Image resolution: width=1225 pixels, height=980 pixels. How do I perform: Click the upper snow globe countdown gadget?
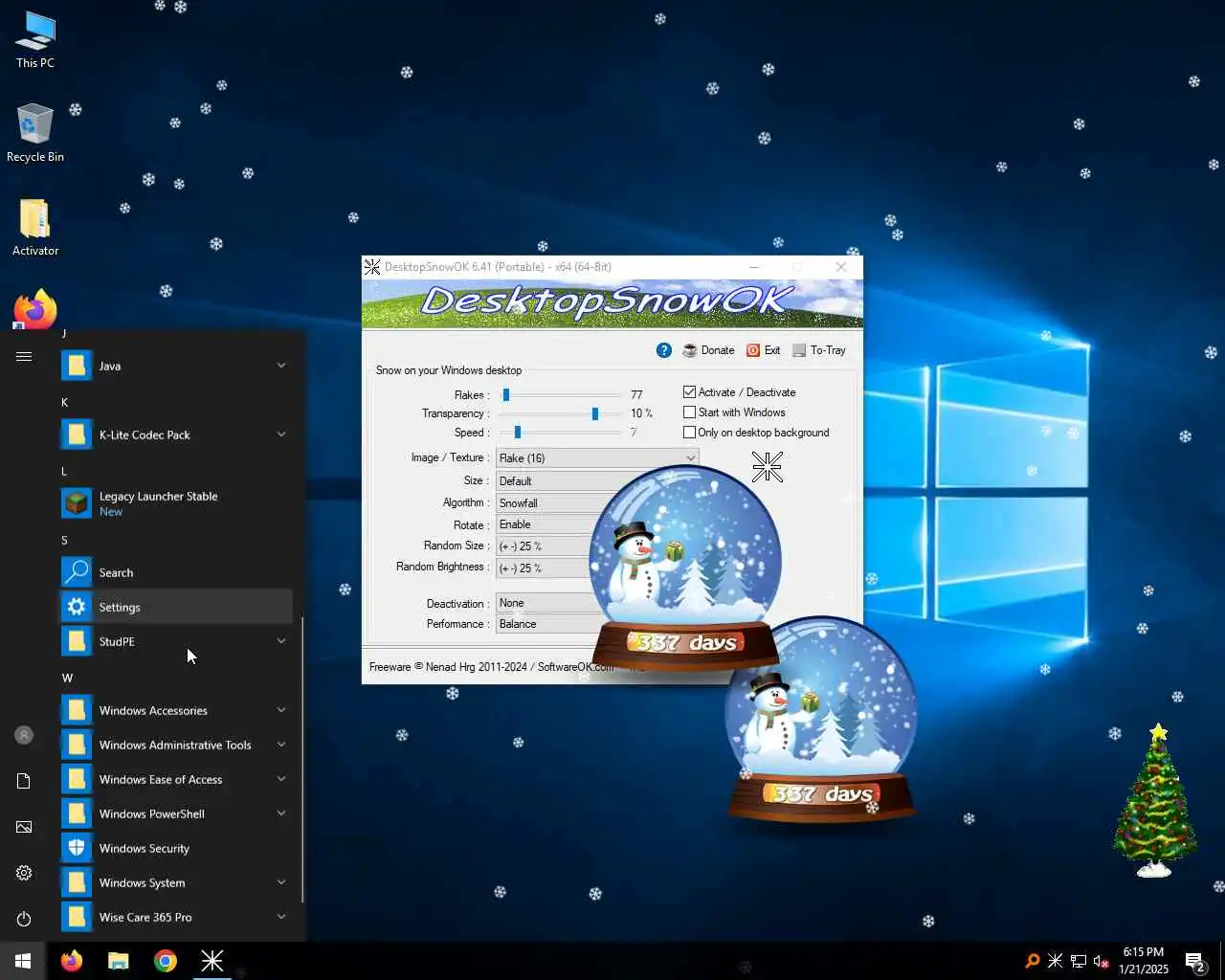tap(685, 569)
